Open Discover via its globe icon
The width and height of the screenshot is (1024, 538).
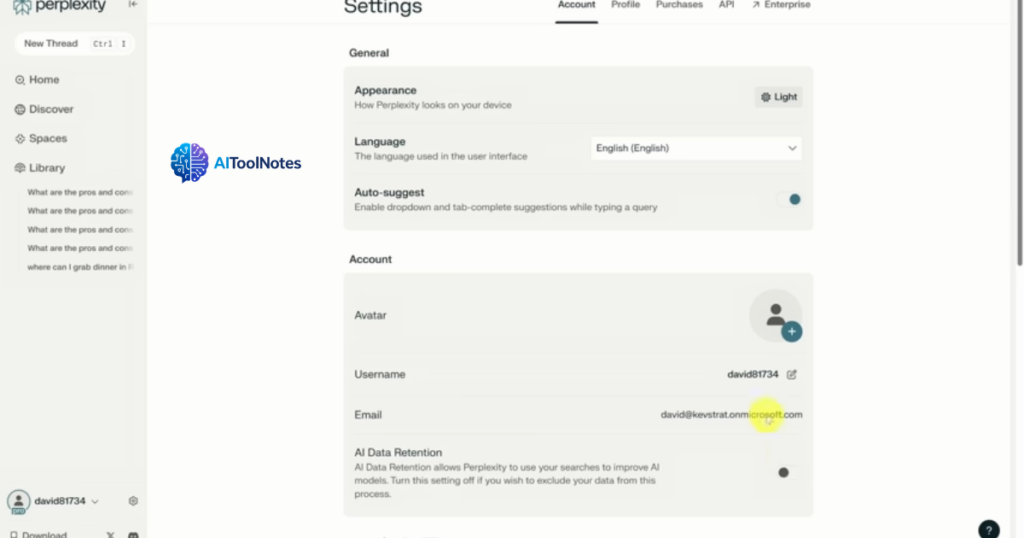(x=20, y=109)
